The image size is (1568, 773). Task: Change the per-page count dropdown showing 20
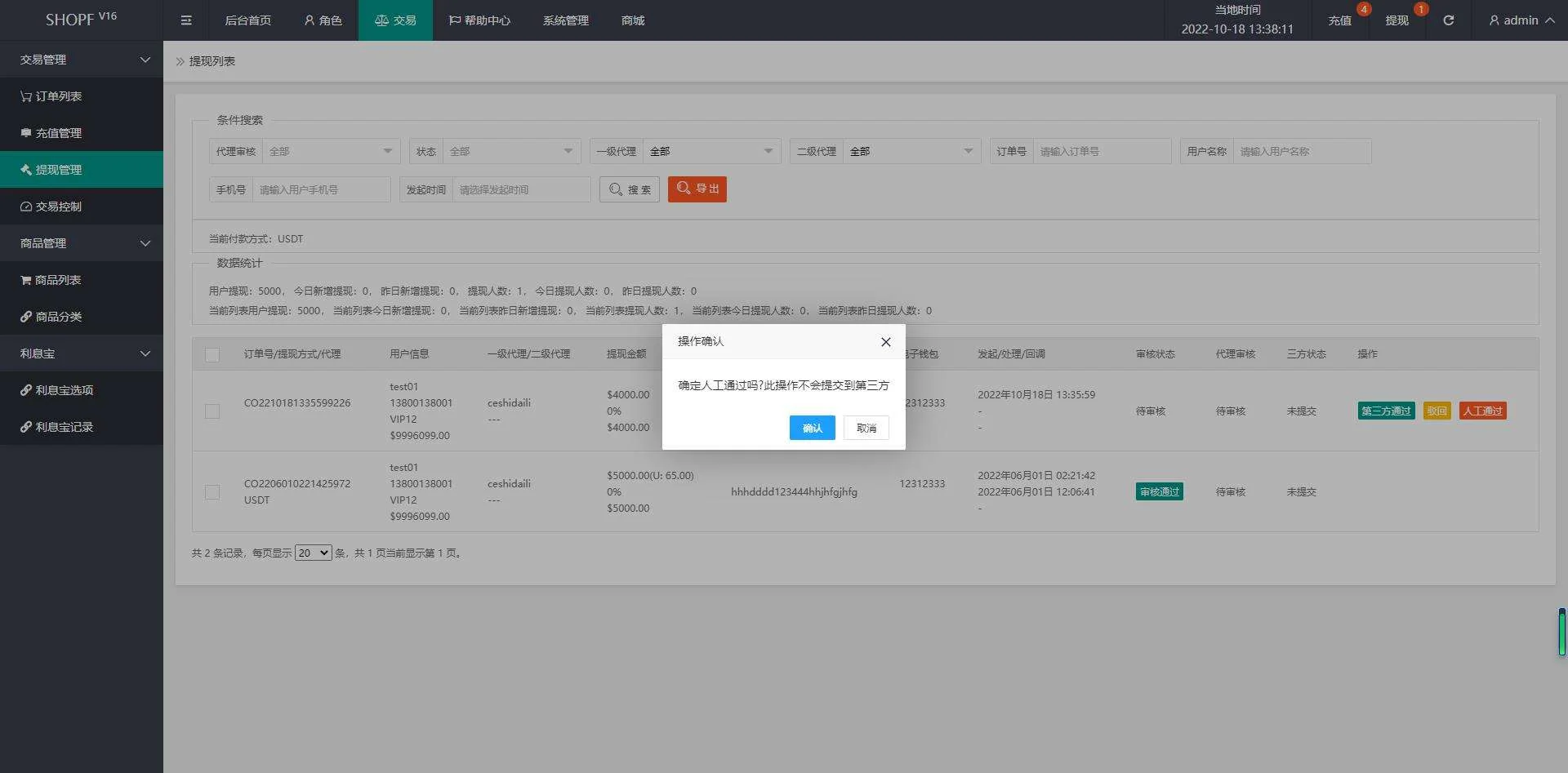pos(313,553)
